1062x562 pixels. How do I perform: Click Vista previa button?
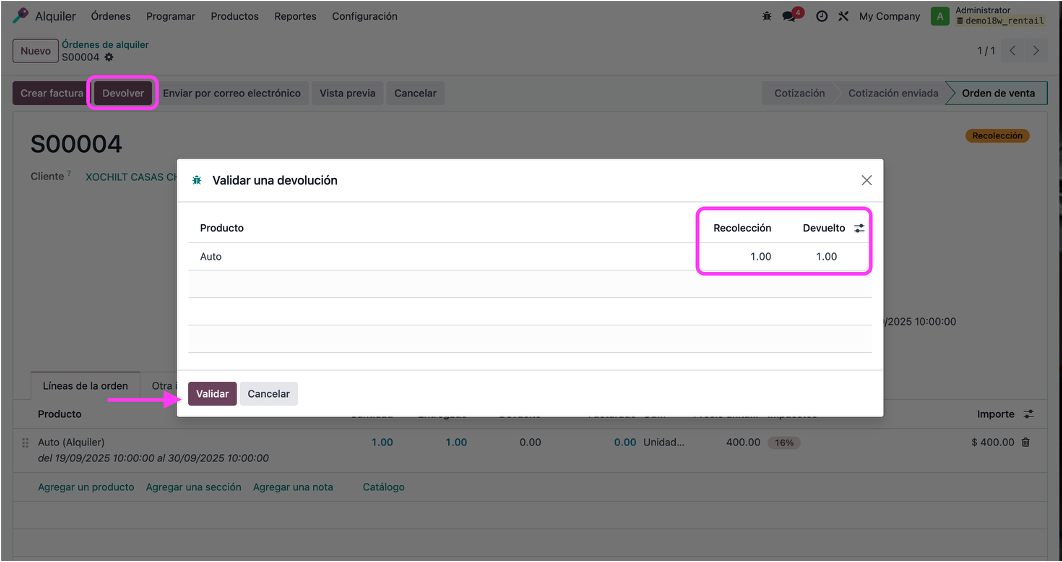[x=347, y=93]
